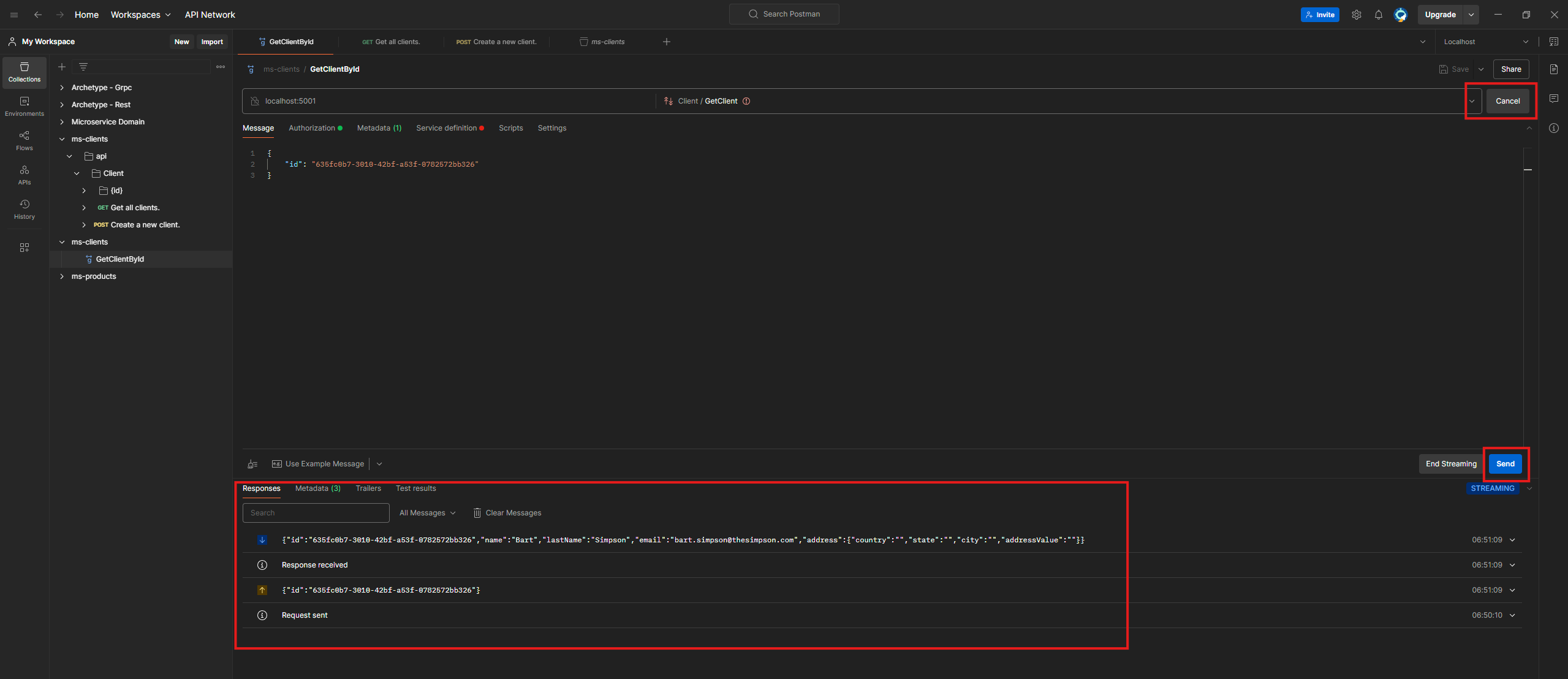Open the notifications bell

(1379, 15)
